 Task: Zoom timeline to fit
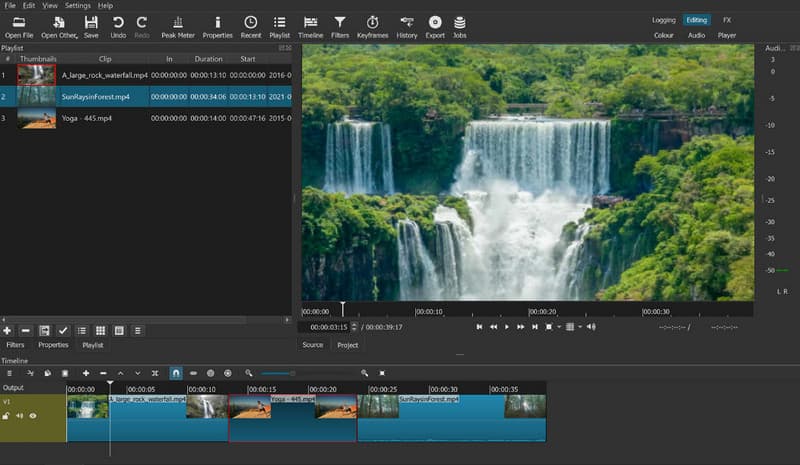pos(382,373)
